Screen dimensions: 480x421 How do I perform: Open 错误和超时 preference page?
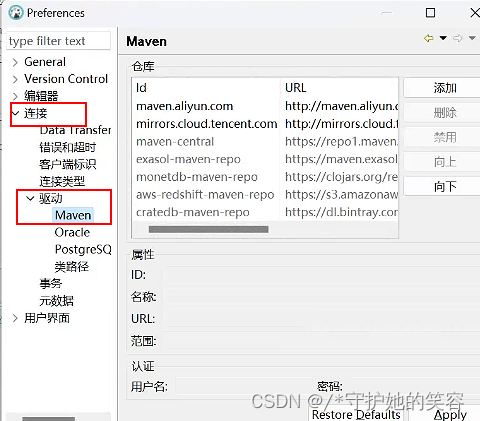coord(68,147)
